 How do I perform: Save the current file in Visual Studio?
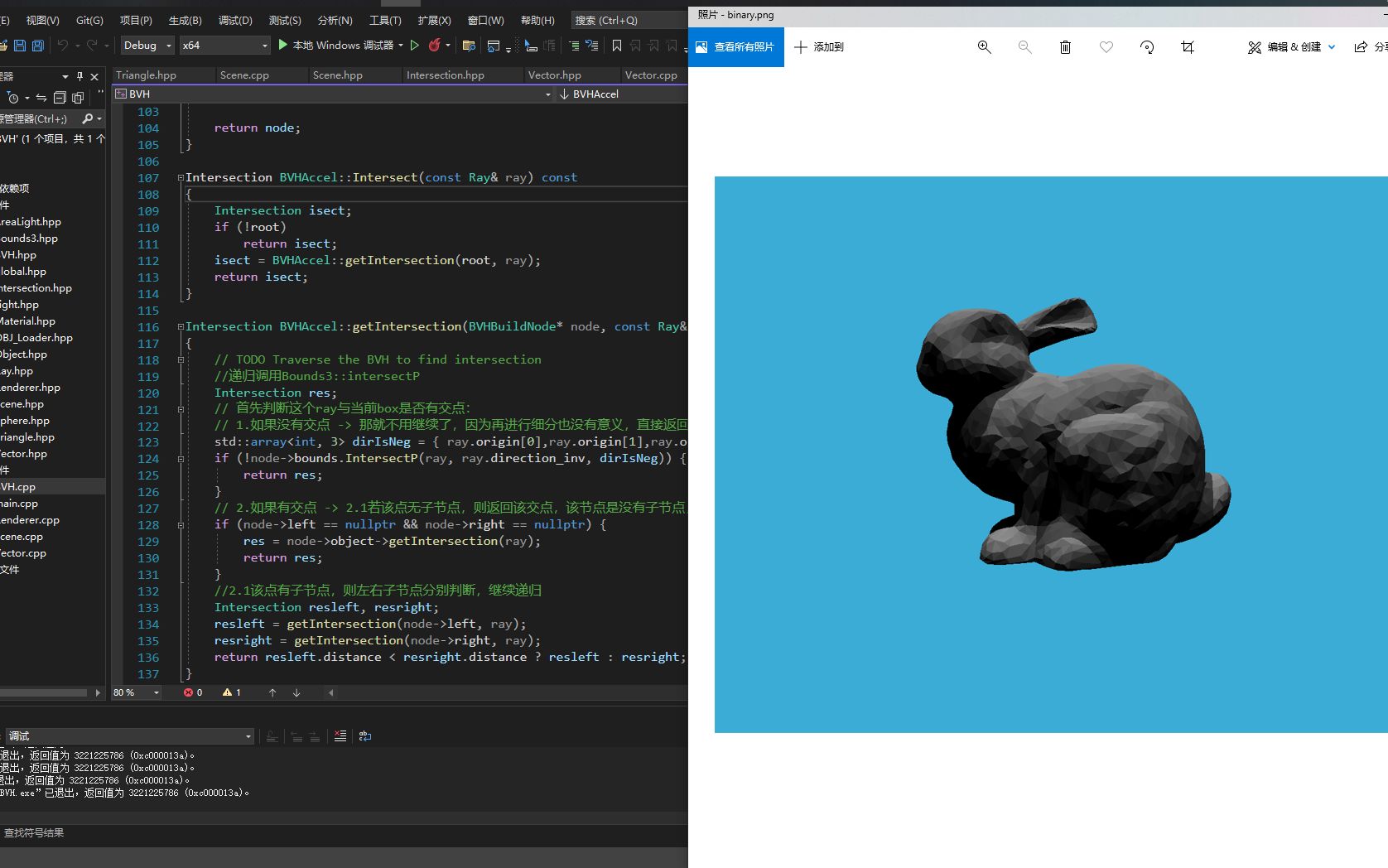pyautogui.click(x=21, y=46)
